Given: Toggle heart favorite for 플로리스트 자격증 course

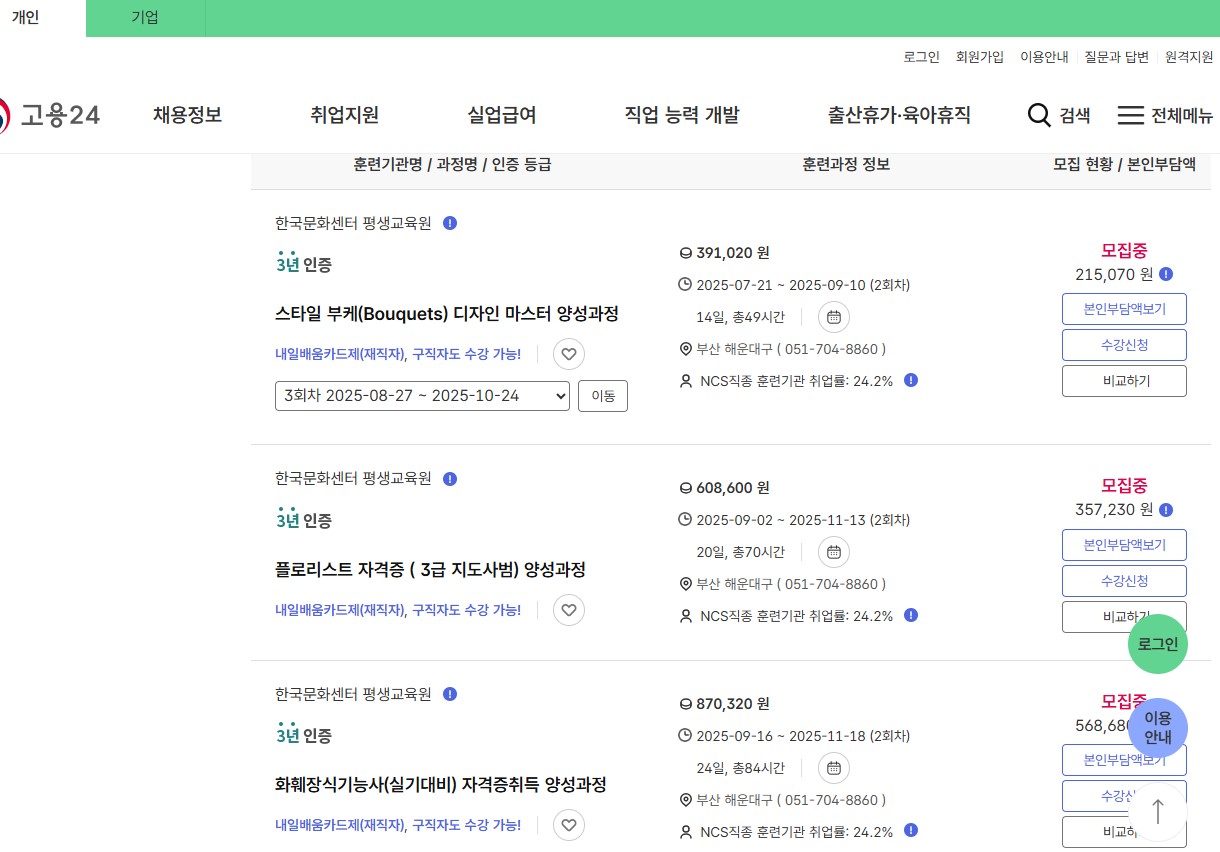Looking at the screenshot, I should pyautogui.click(x=569, y=610).
